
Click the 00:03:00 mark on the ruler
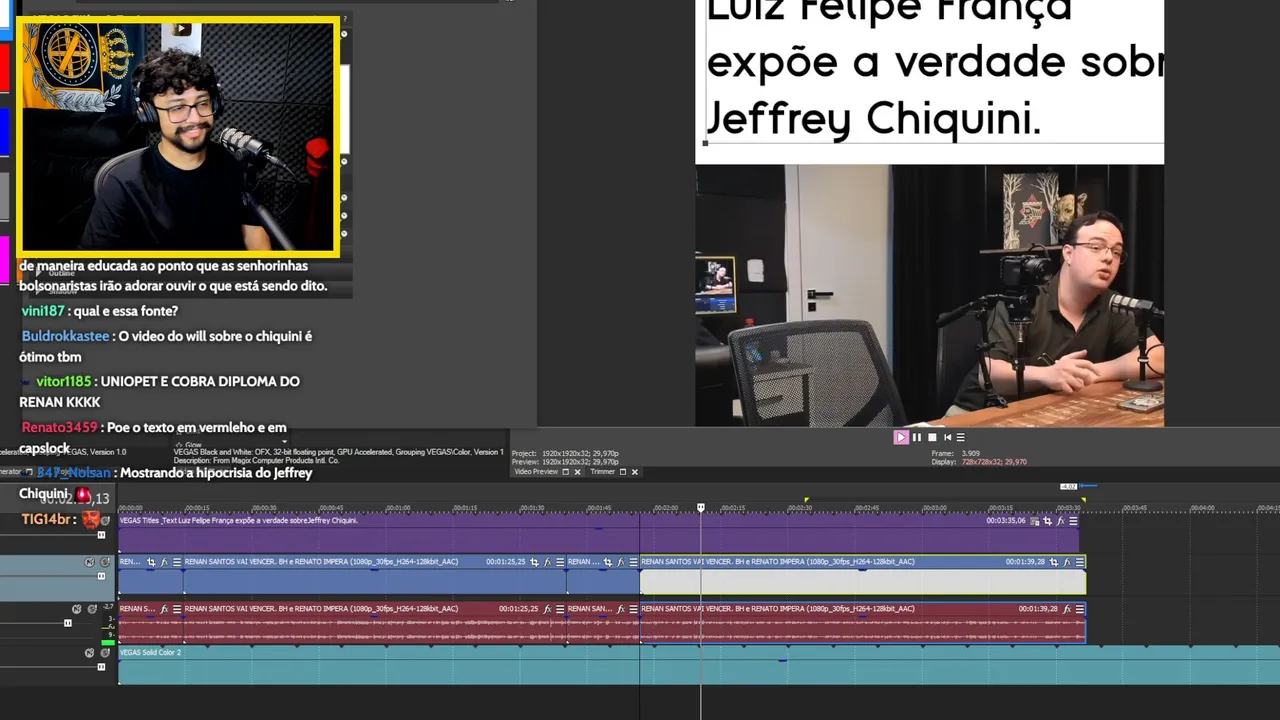pyautogui.click(x=933, y=508)
